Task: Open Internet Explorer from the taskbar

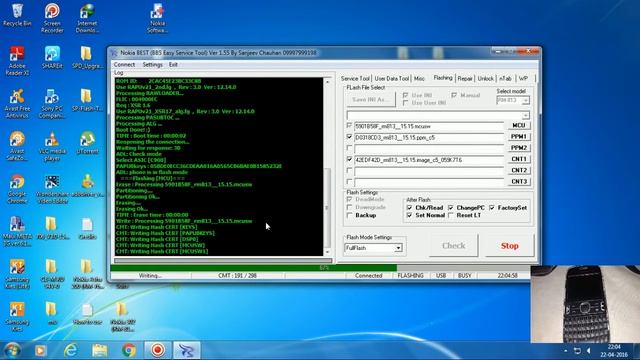Action: coord(71,350)
